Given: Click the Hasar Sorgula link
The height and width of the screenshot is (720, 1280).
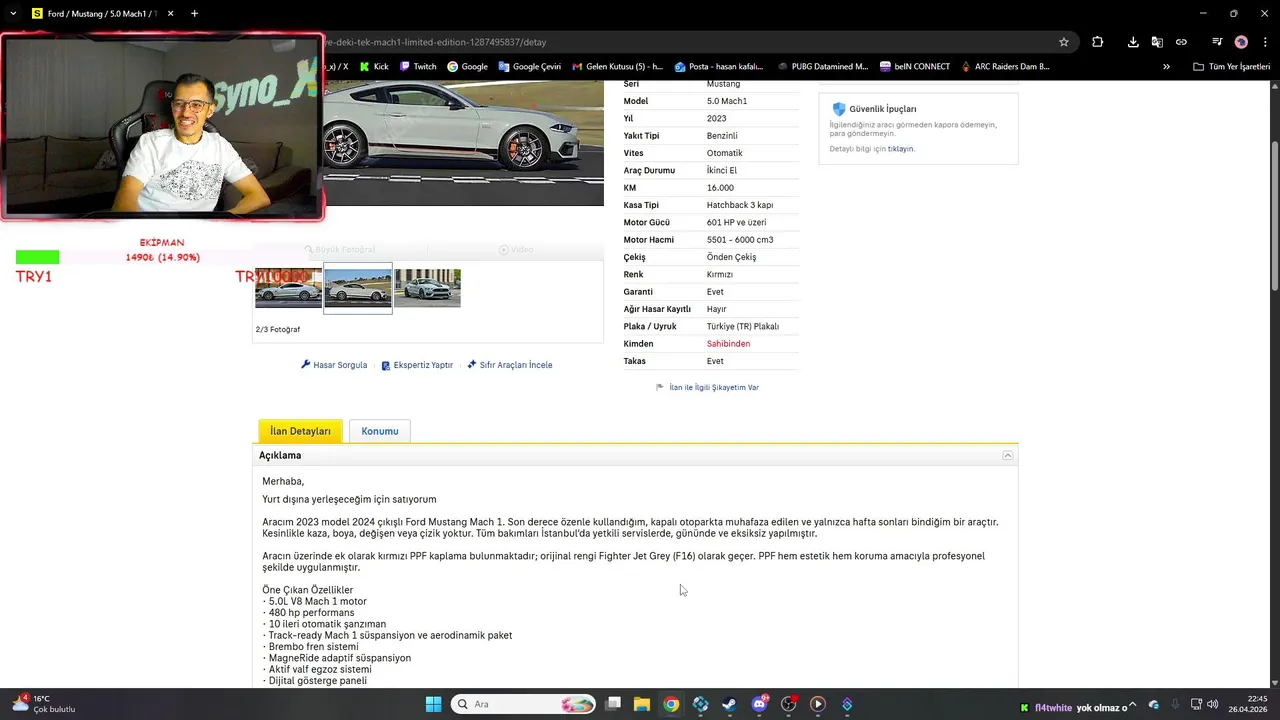Looking at the screenshot, I should [340, 365].
